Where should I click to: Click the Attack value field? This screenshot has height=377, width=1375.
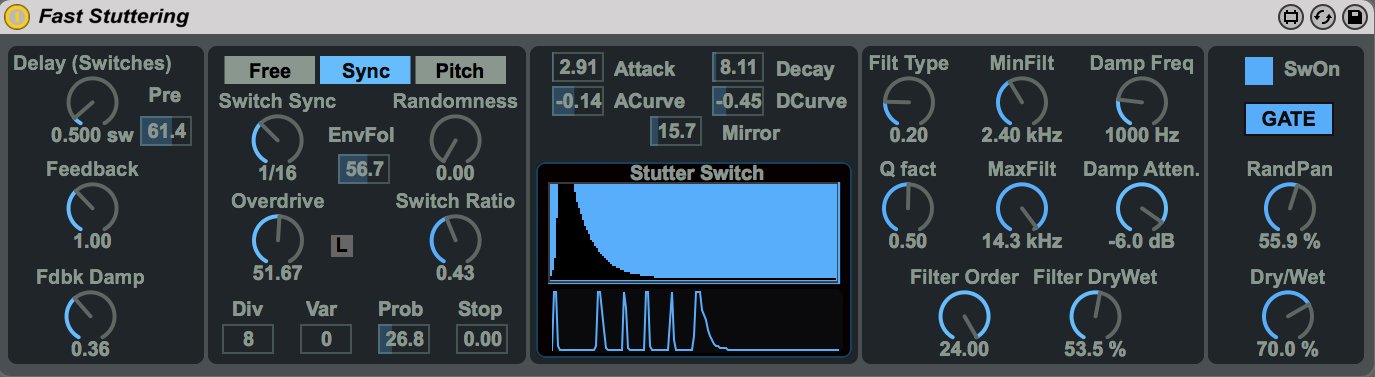(x=578, y=69)
